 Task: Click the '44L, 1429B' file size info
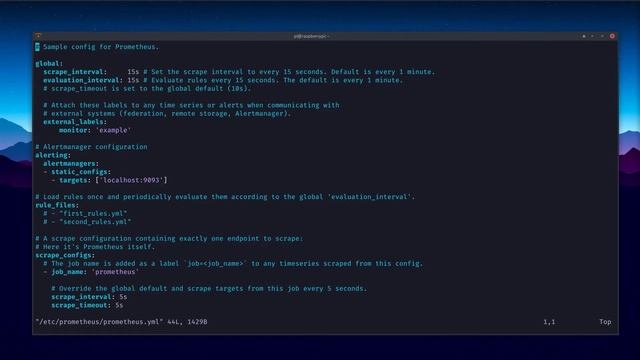pyautogui.click(x=187, y=322)
